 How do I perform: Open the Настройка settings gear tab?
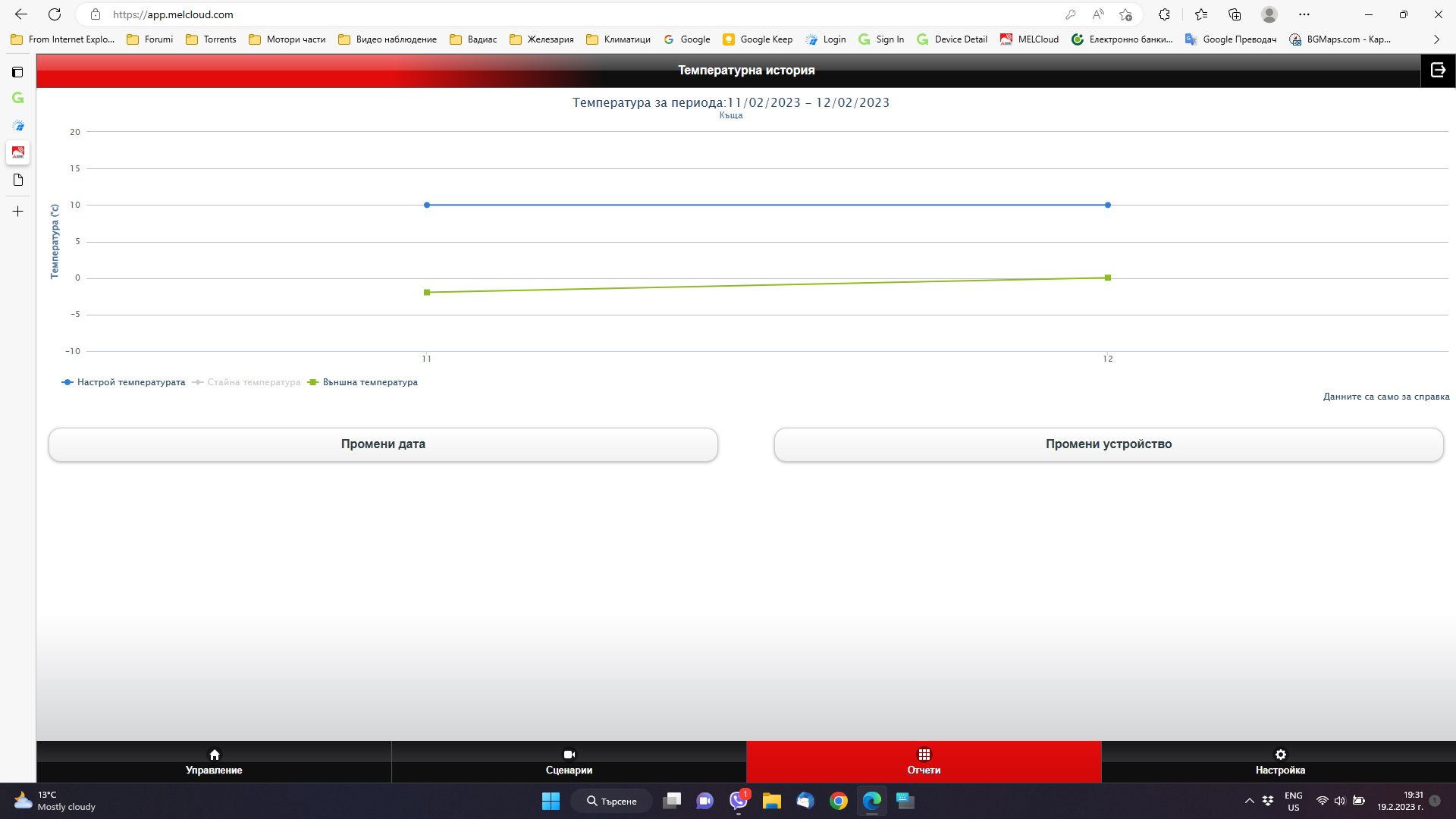[x=1279, y=761]
